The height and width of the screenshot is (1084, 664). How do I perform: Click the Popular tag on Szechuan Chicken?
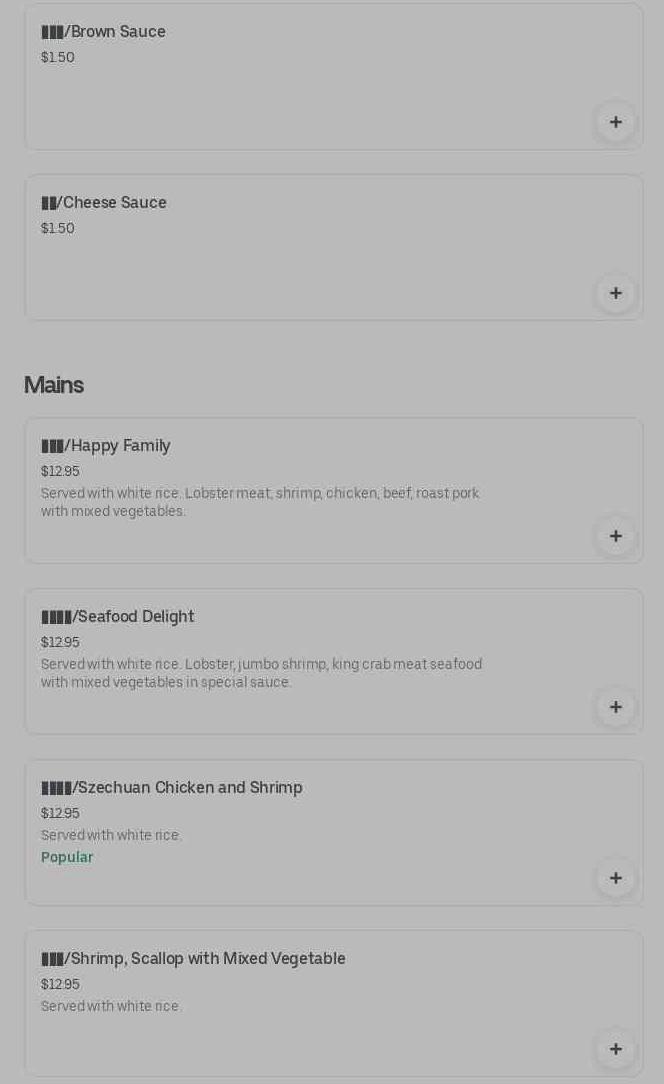[67, 857]
